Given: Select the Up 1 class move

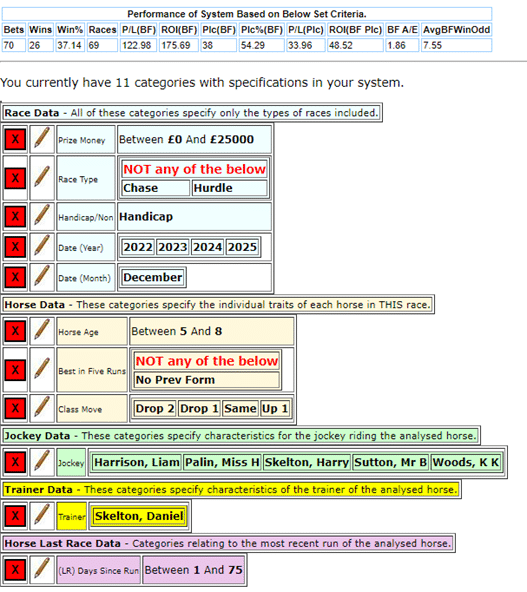Looking at the screenshot, I should (x=275, y=409).
